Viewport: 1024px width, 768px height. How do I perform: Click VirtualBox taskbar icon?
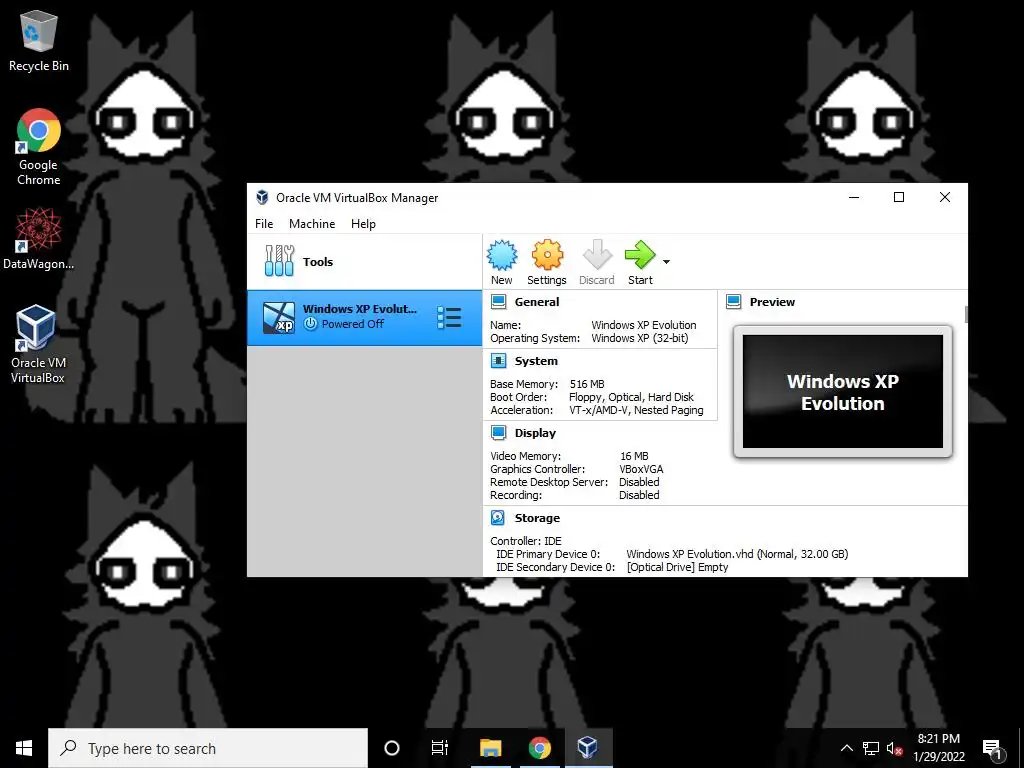pos(588,748)
